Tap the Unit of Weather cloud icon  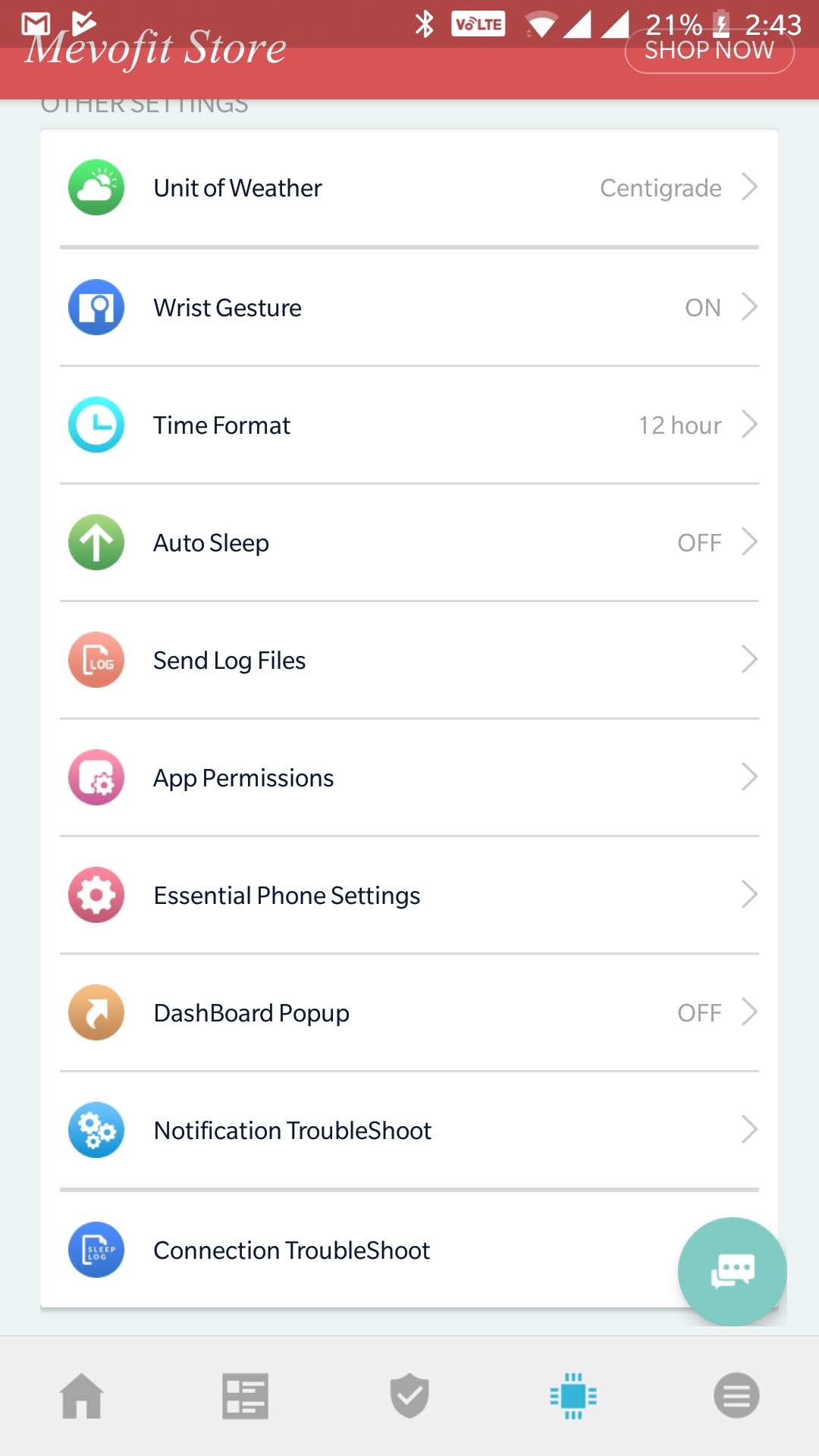(x=96, y=187)
